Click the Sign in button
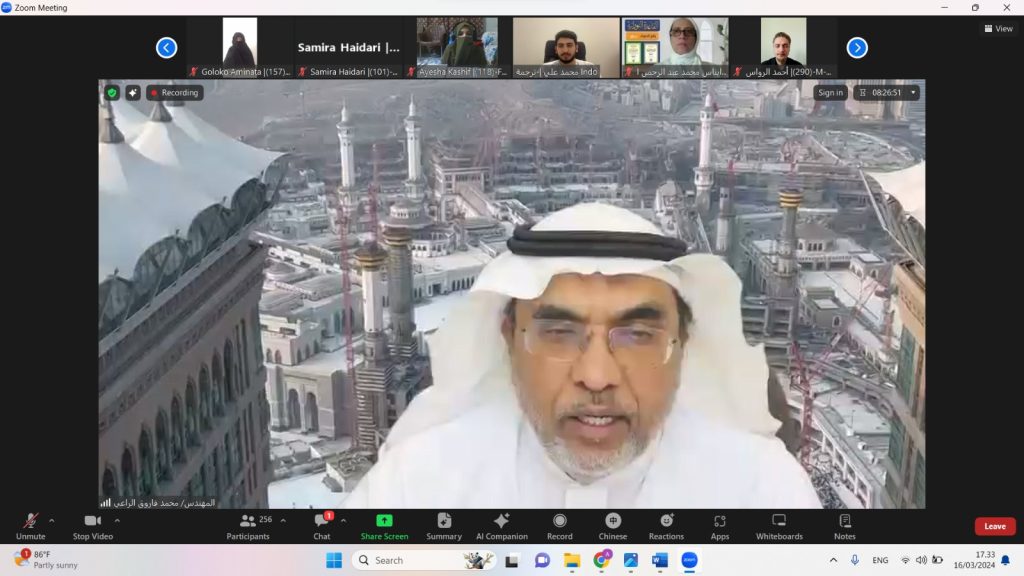This screenshot has width=1024, height=576. (830, 93)
